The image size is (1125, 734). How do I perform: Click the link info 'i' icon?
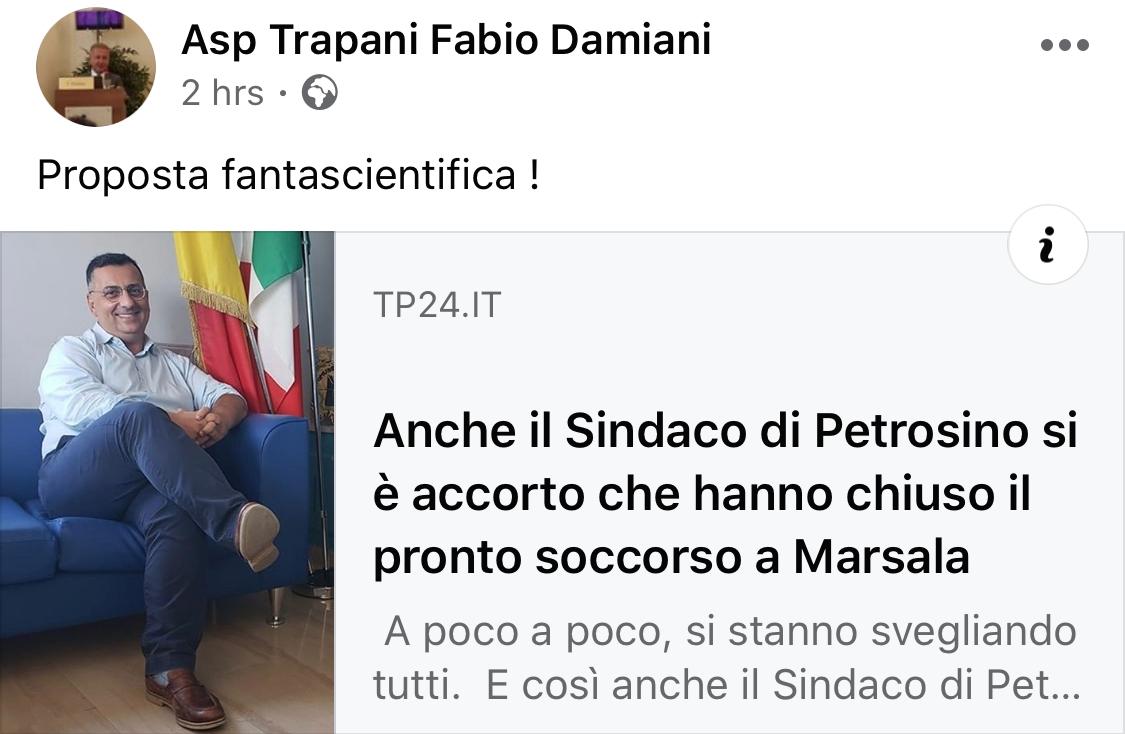(x=1048, y=245)
